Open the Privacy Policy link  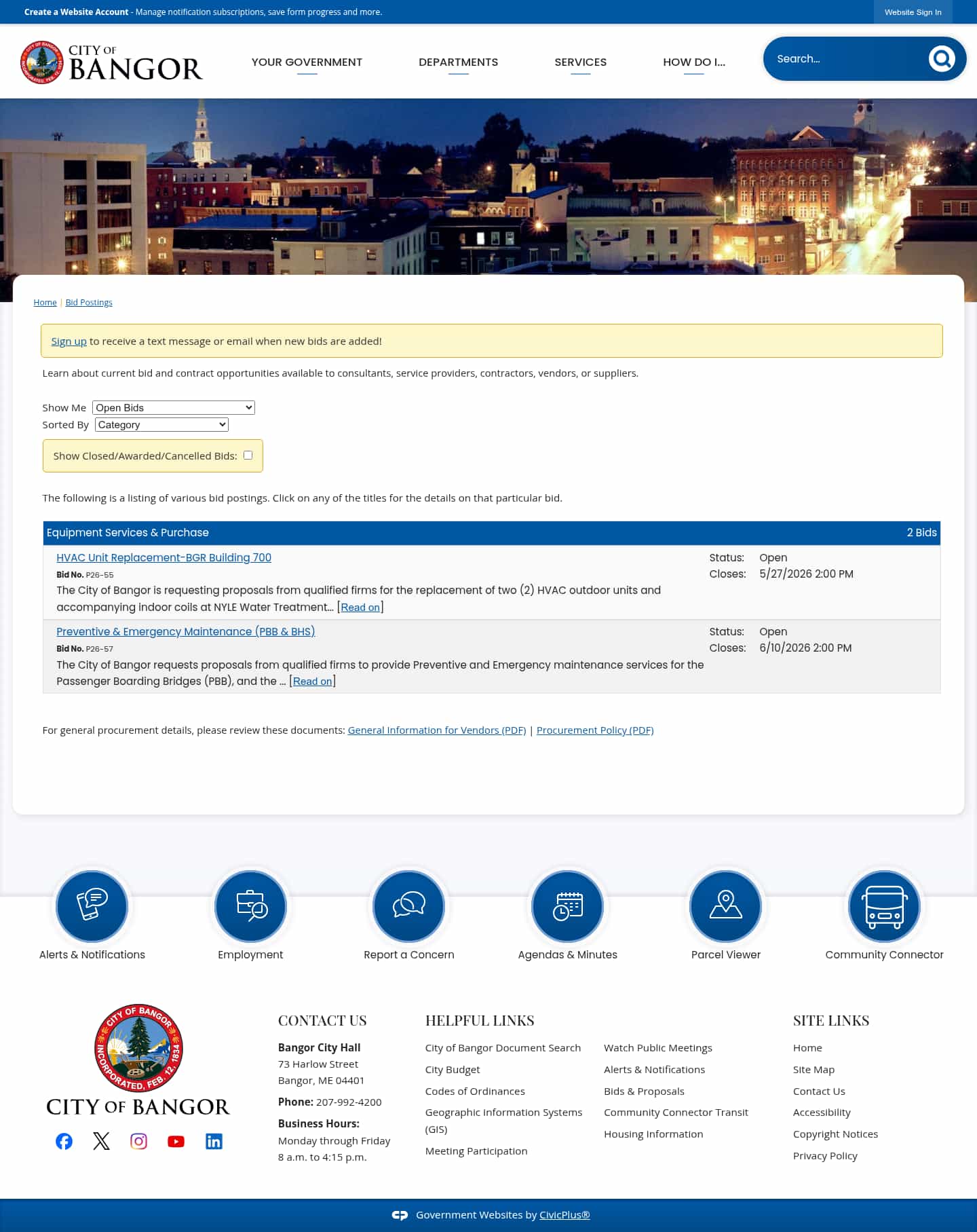point(825,1155)
